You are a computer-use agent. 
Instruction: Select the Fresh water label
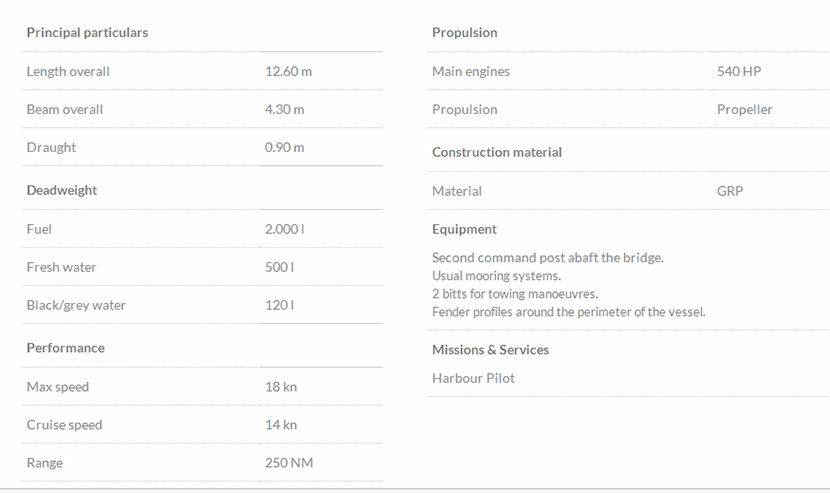(61, 267)
